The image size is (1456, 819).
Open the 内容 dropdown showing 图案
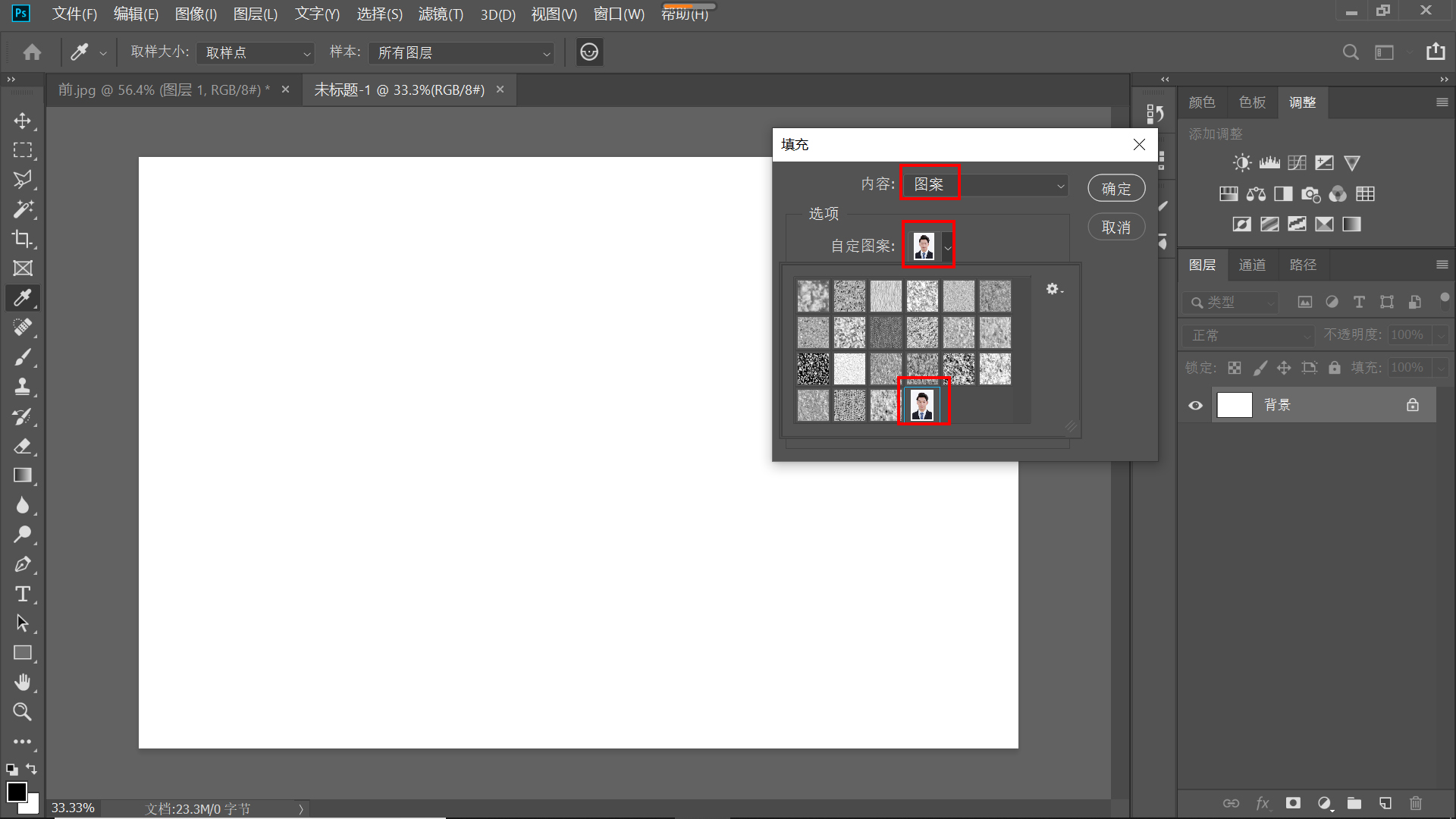(x=986, y=185)
